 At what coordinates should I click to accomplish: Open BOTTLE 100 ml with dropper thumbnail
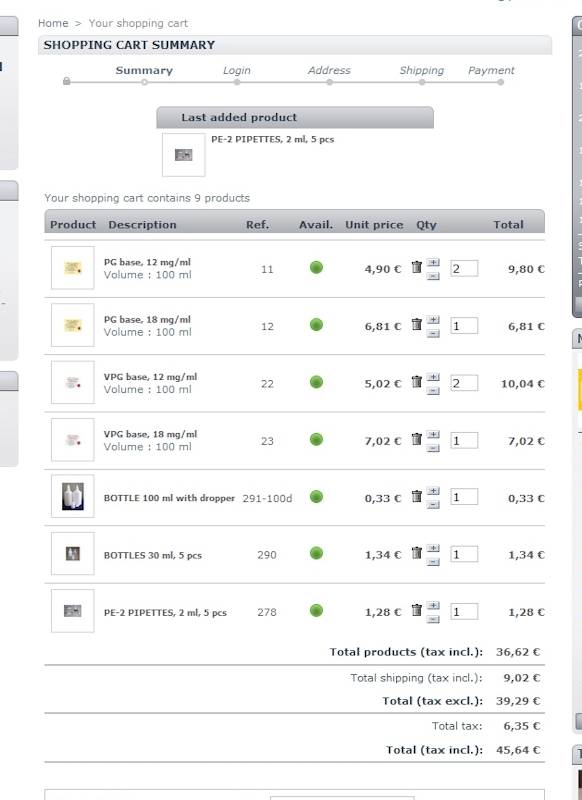[x=72, y=496]
